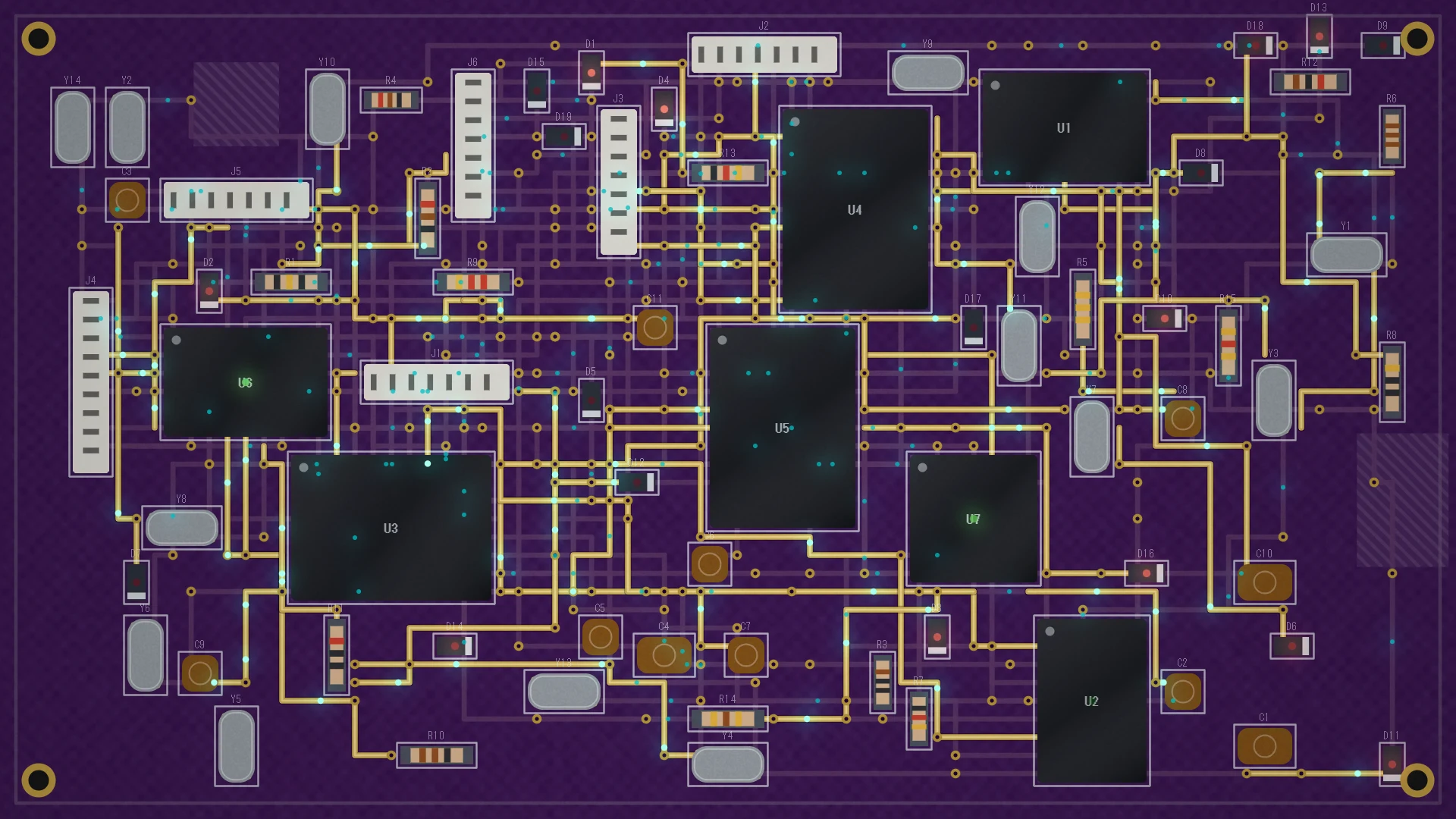The height and width of the screenshot is (819, 1456).
Task: Select diode D15
Action: 536,91
